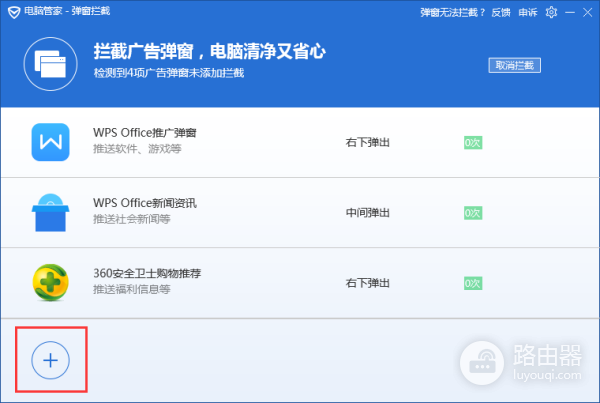Click 右下弹出 label in 360安全卫士 row

coord(368,283)
